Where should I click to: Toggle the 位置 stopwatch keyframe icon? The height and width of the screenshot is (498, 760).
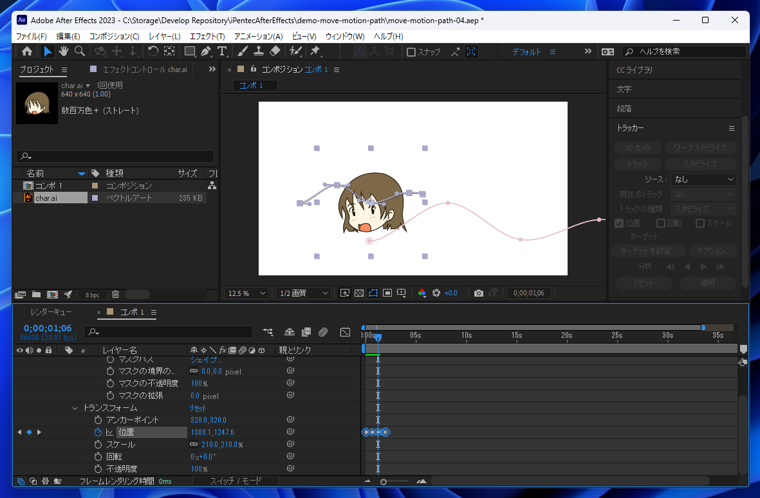point(98,432)
